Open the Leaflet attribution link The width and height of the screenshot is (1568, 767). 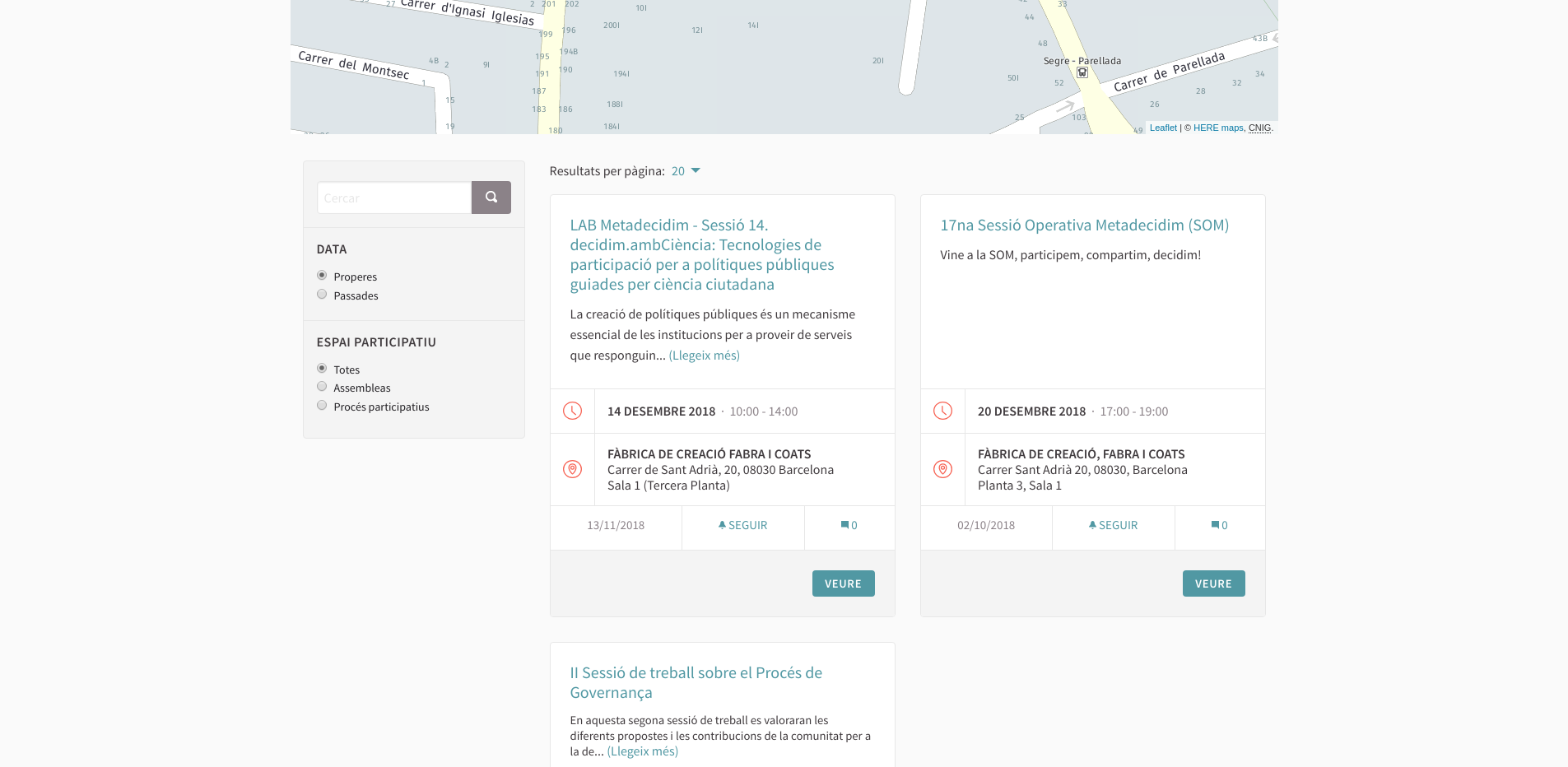click(x=1163, y=128)
